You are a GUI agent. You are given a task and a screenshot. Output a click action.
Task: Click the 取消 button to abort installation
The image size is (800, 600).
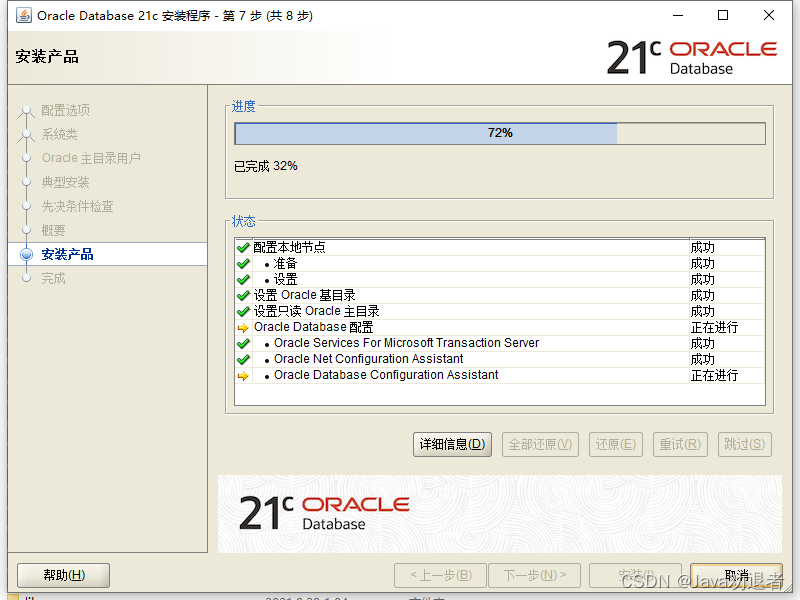pos(737,575)
